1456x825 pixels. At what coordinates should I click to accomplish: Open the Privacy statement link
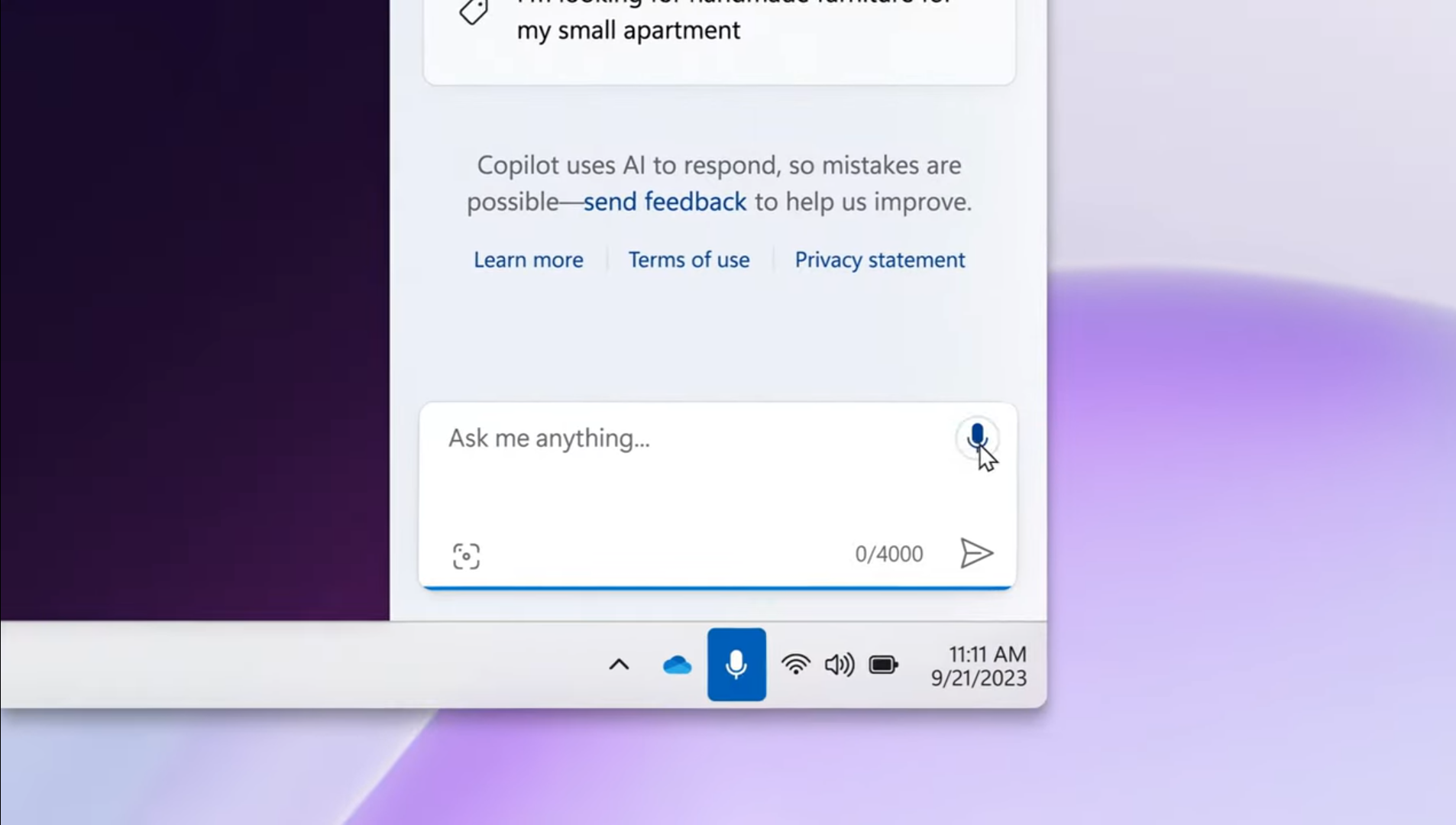click(880, 260)
